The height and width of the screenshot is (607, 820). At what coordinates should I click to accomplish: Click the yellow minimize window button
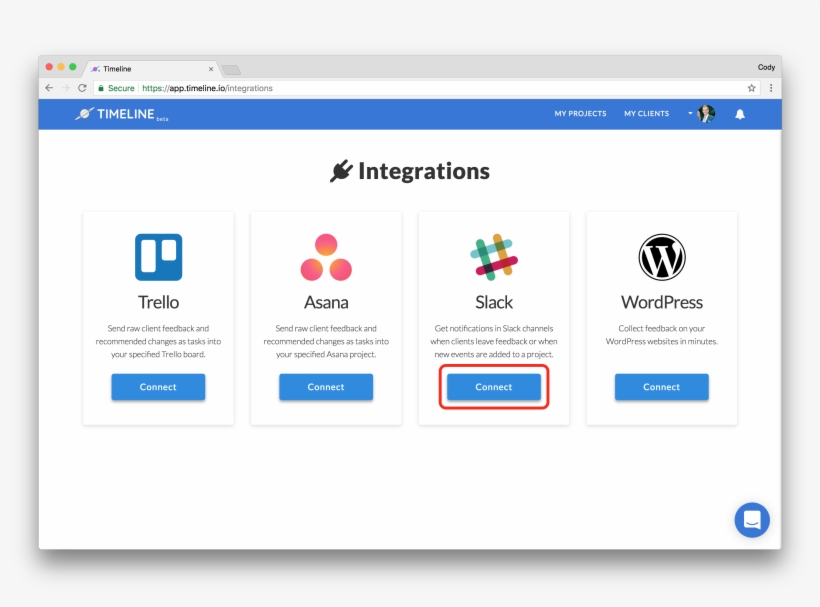click(61, 67)
